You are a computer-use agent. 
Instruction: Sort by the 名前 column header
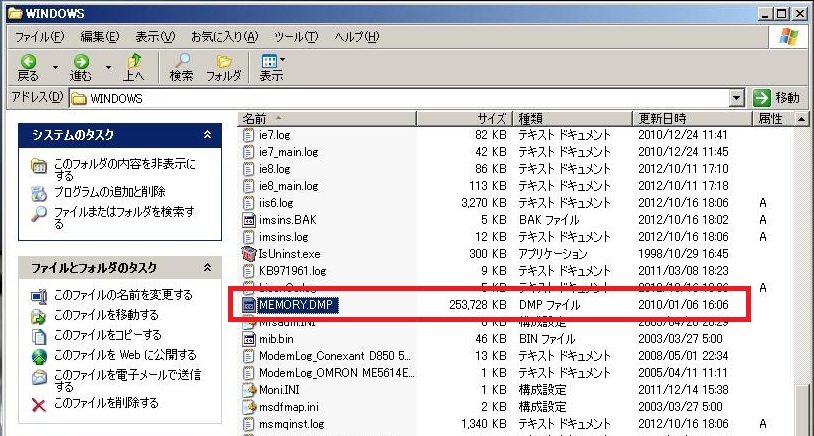pyautogui.click(x=328, y=119)
